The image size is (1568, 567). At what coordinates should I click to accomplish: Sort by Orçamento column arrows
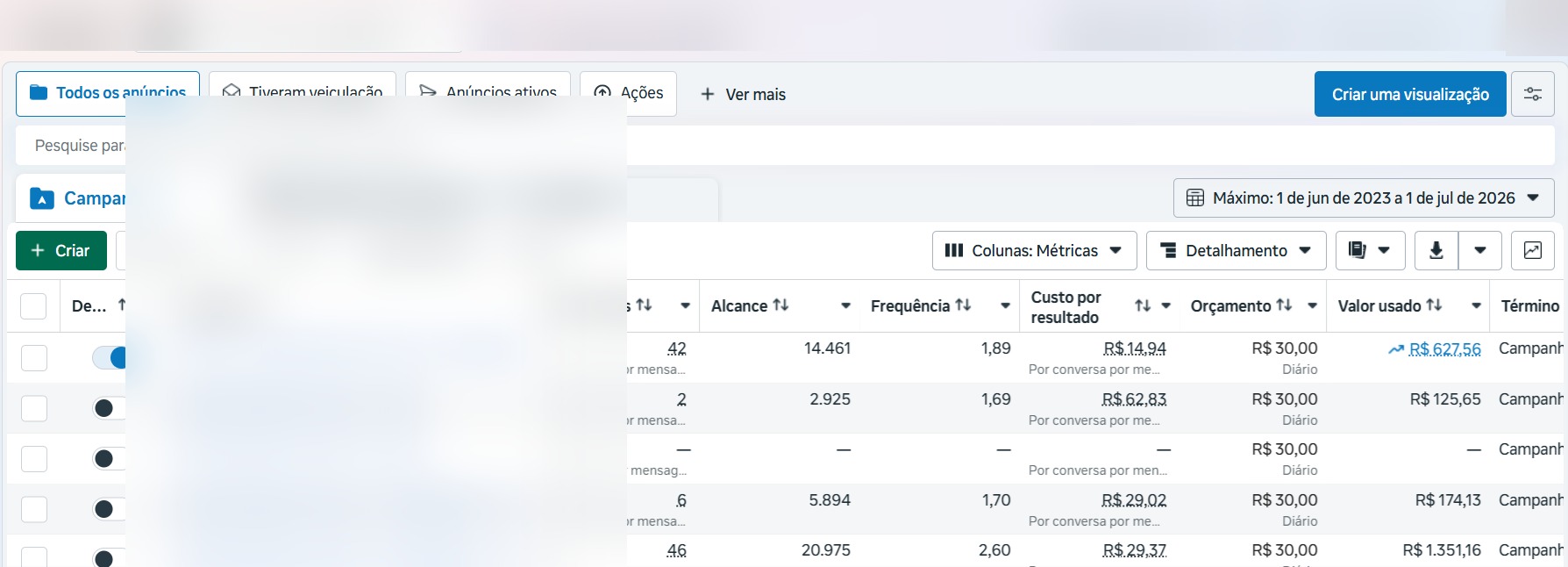1284,305
